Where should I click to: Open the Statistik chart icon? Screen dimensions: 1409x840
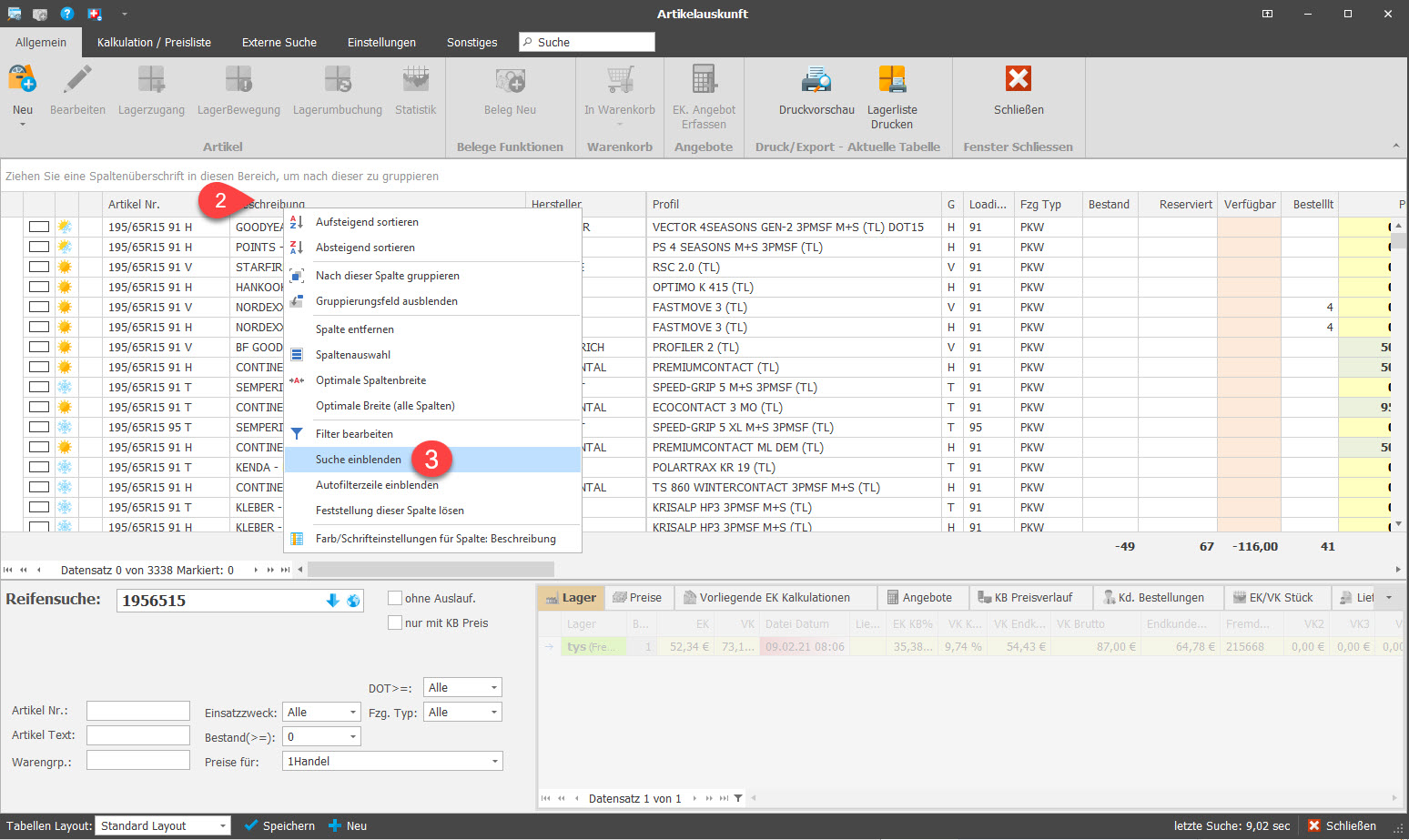click(416, 80)
